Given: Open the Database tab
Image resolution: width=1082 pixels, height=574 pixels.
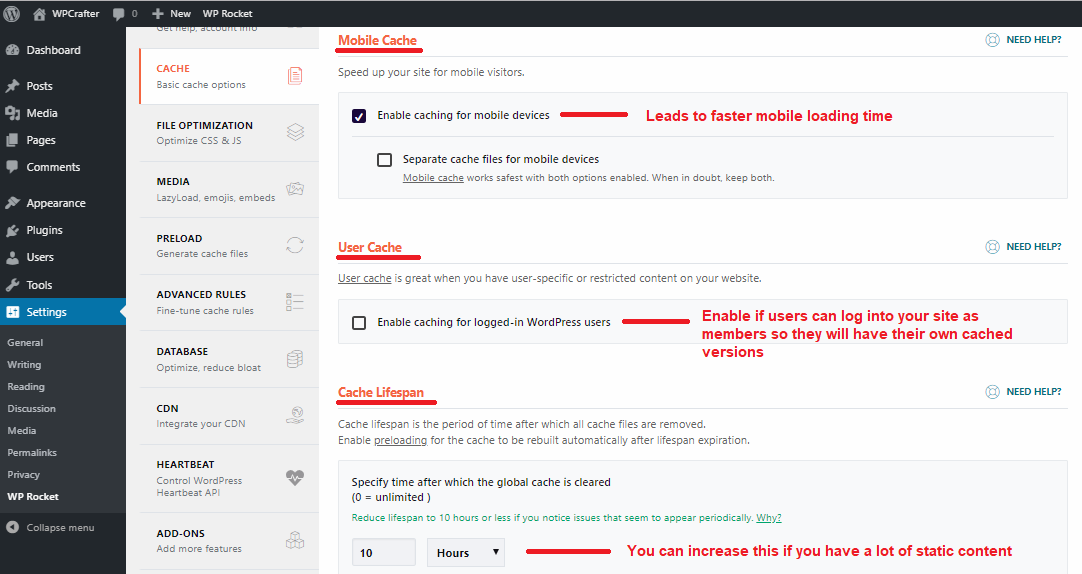Looking at the screenshot, I should coord(229,359).
